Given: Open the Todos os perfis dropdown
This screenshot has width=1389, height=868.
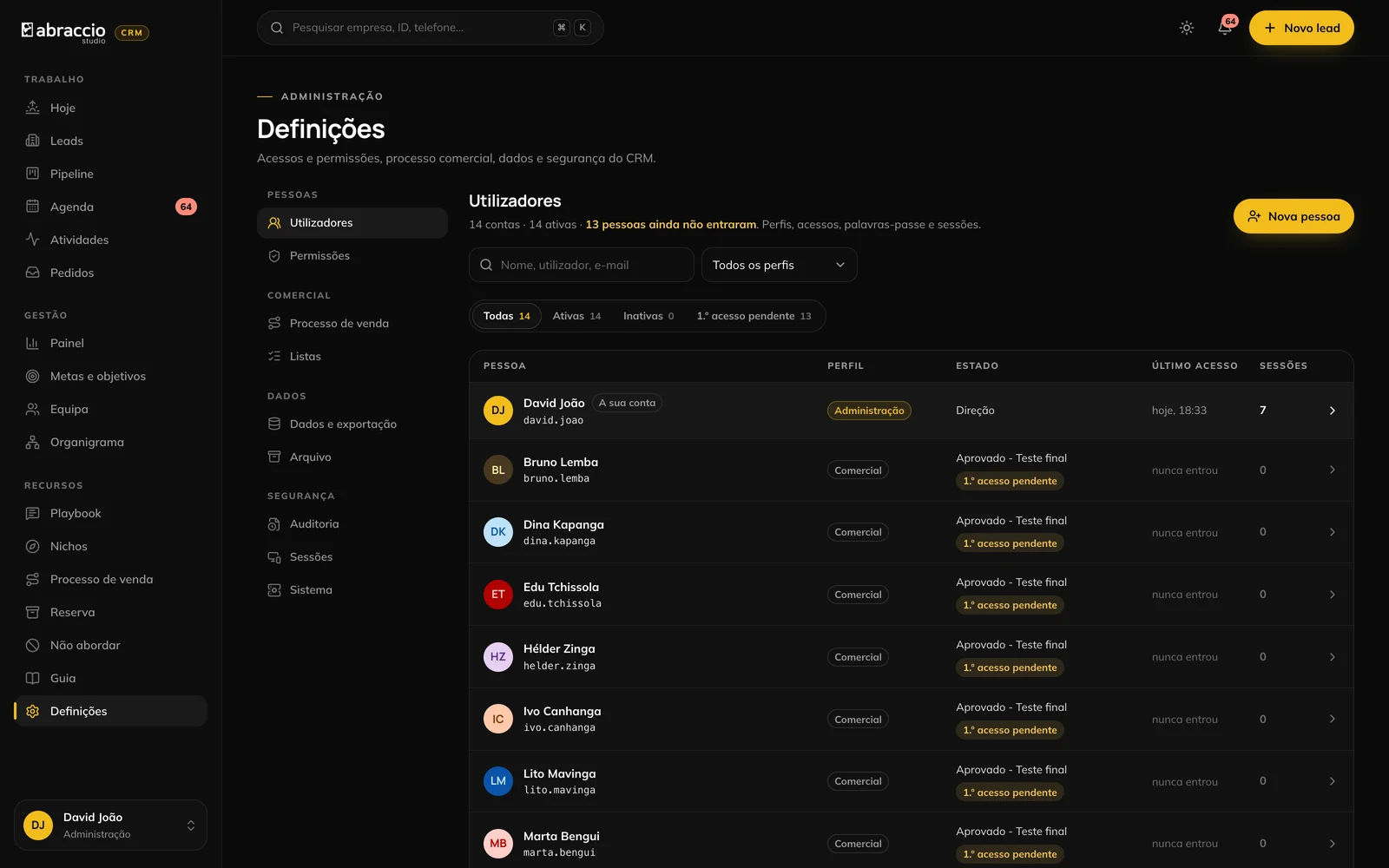Looking at the screenshot, I should point(779,265).
